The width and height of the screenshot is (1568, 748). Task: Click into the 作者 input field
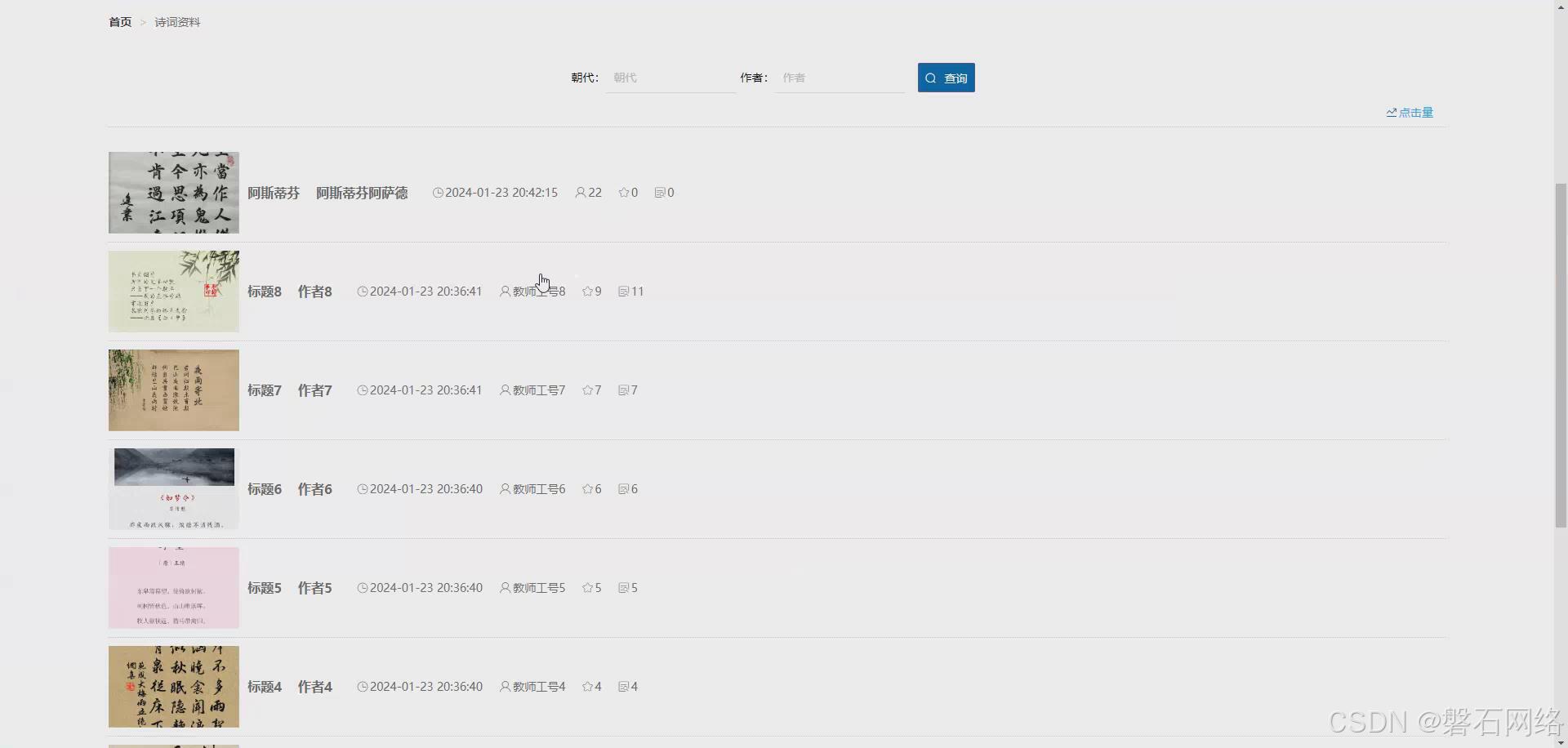(x=840, y=78)
